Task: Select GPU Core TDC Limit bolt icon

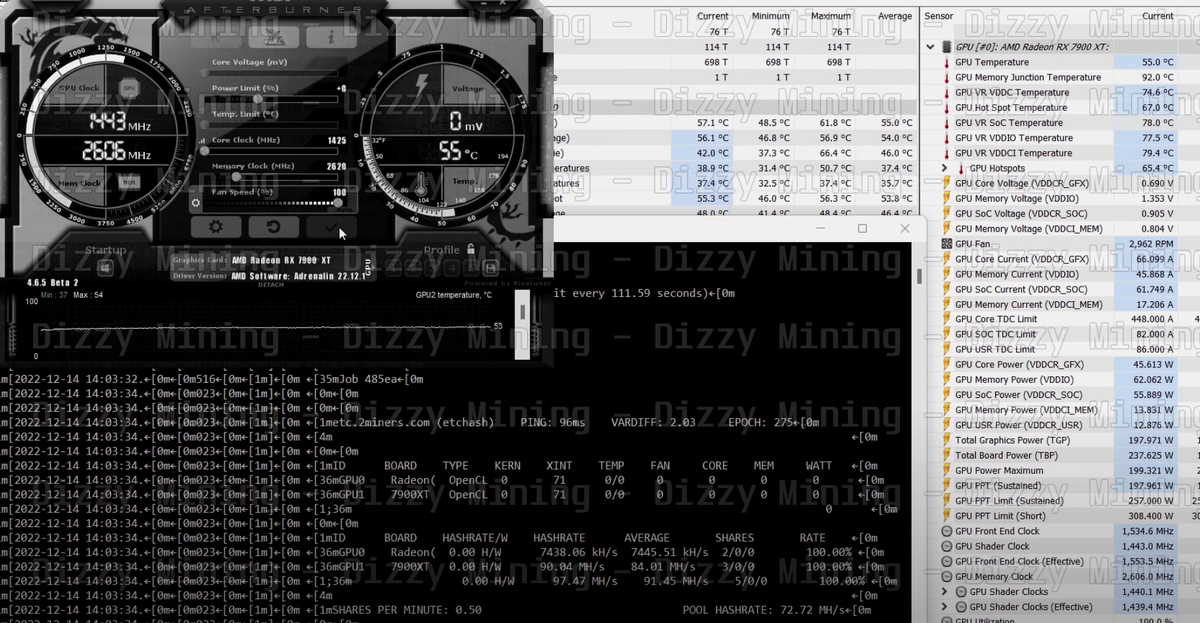Action: 947,319
